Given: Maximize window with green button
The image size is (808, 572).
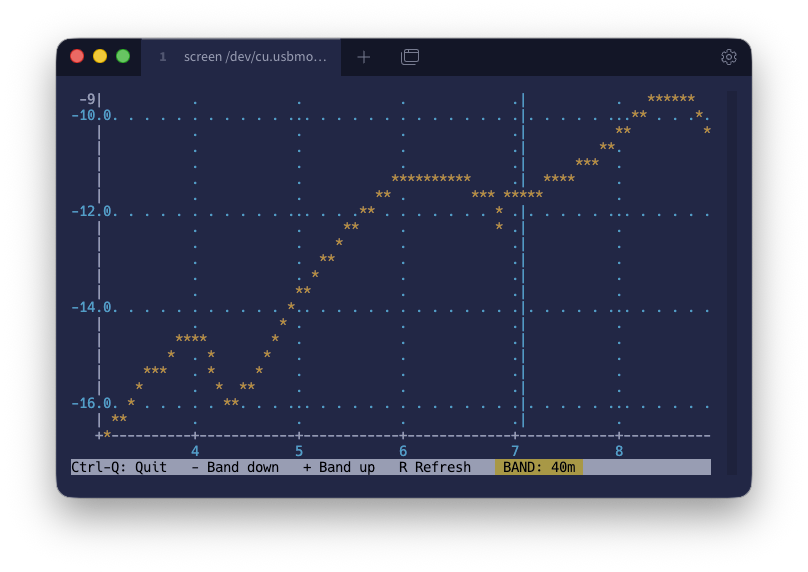Looking at the screenshot, I should pos(123,56).
